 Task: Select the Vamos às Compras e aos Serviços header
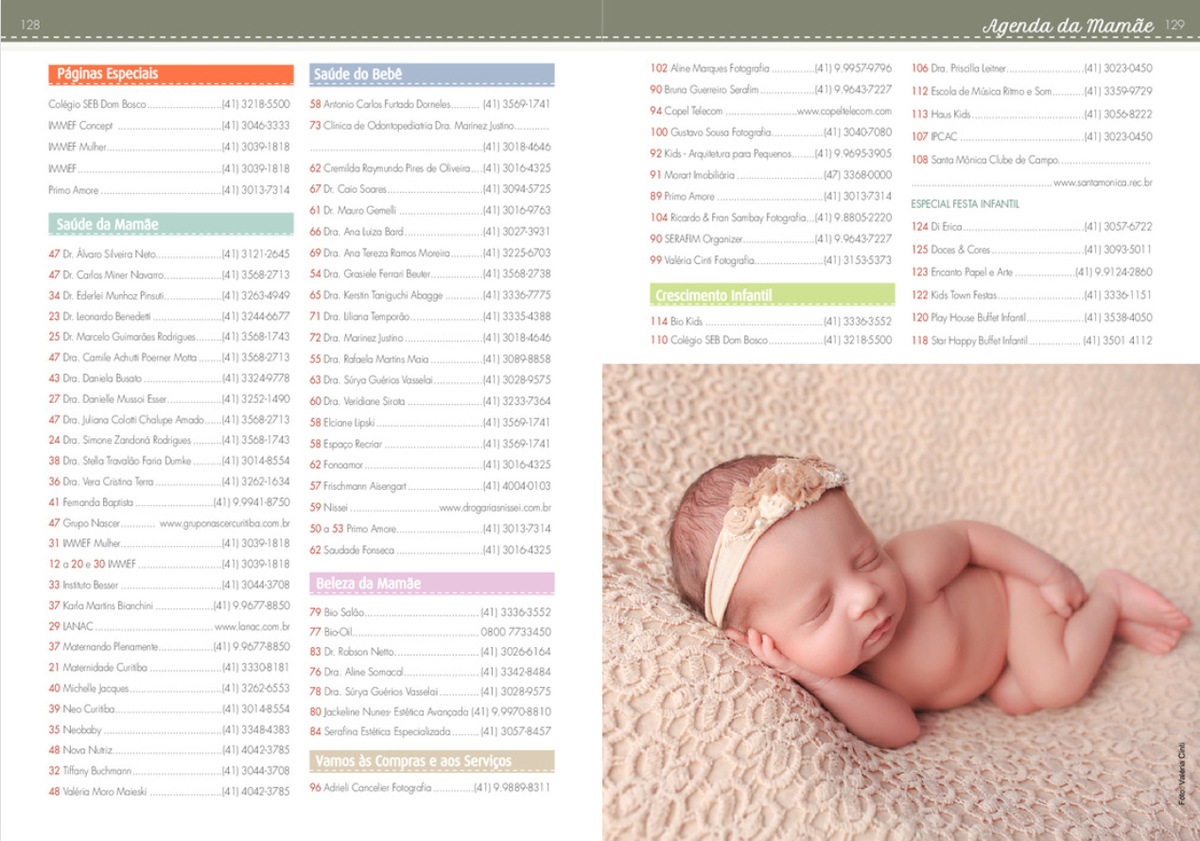(x=432, y=762)
